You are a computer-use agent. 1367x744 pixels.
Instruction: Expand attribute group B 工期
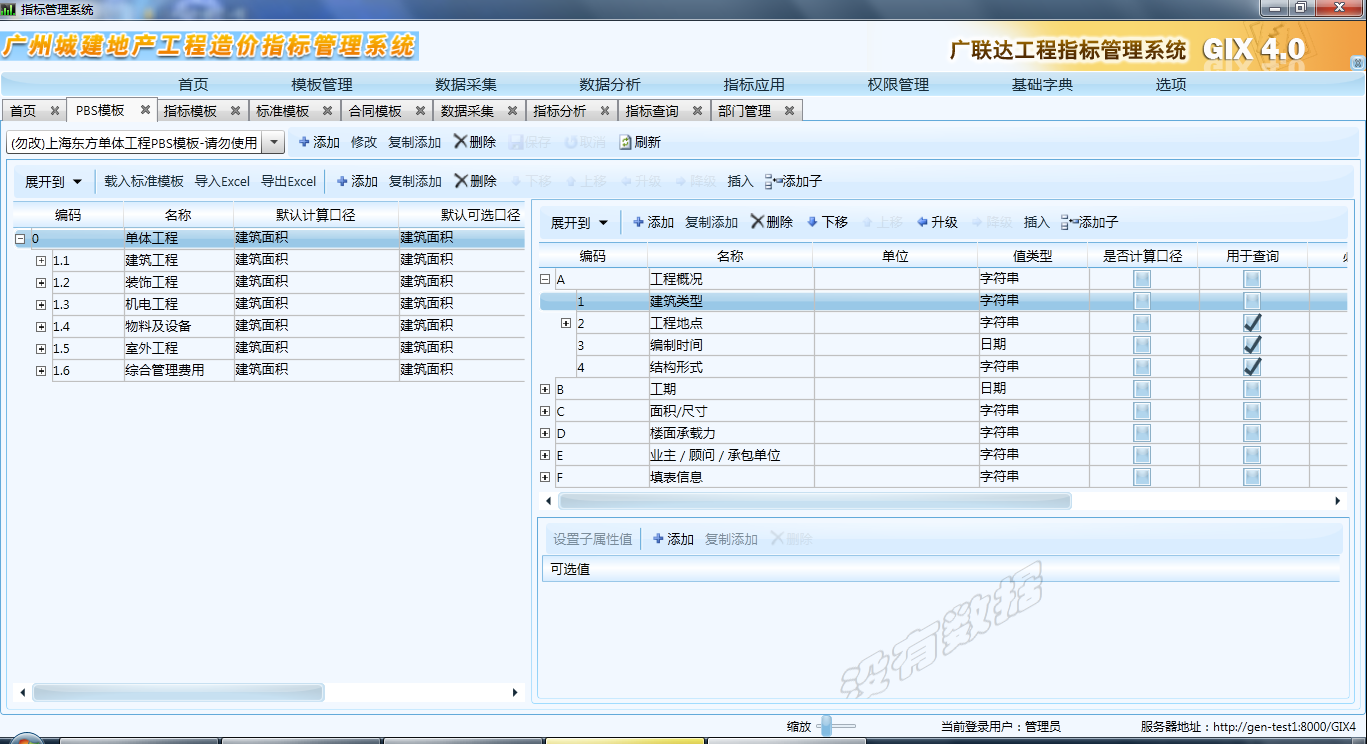[x=545, y=389]
